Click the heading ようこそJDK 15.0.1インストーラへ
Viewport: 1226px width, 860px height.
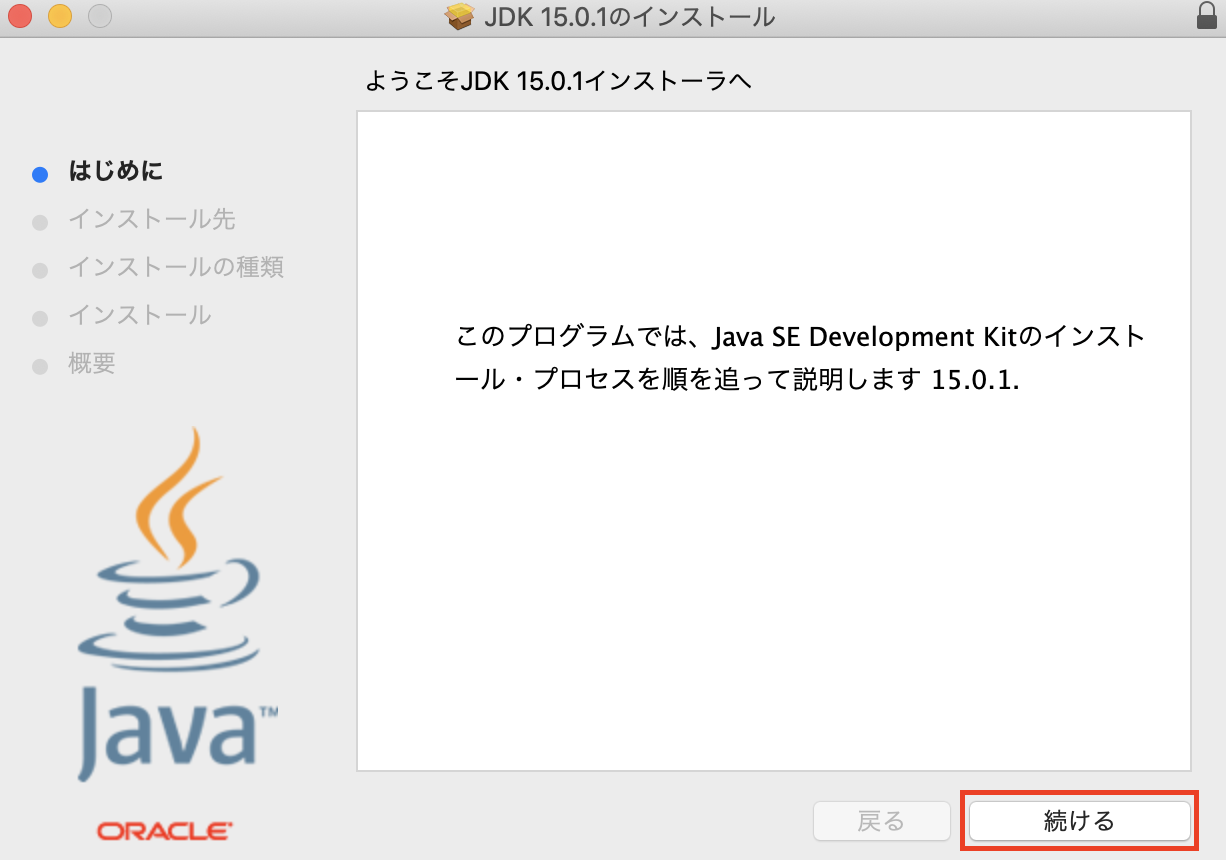[x=559, y=82]
